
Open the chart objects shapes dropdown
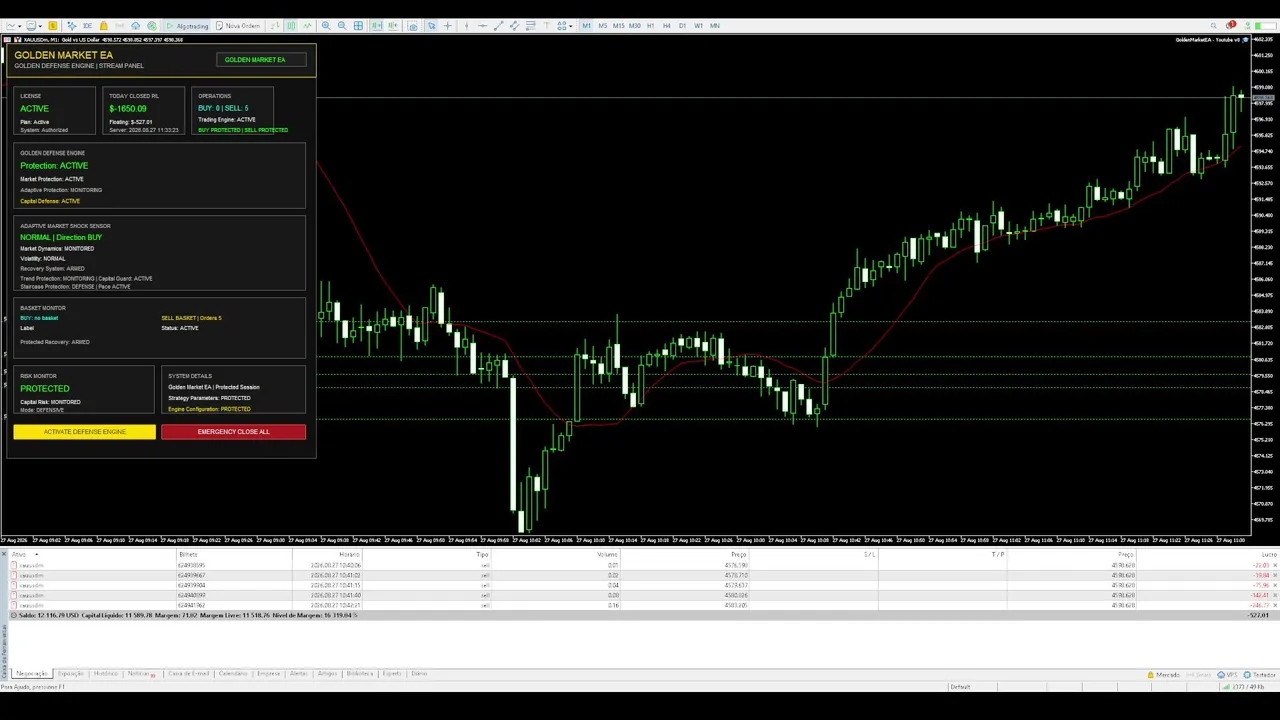[565, 26]
